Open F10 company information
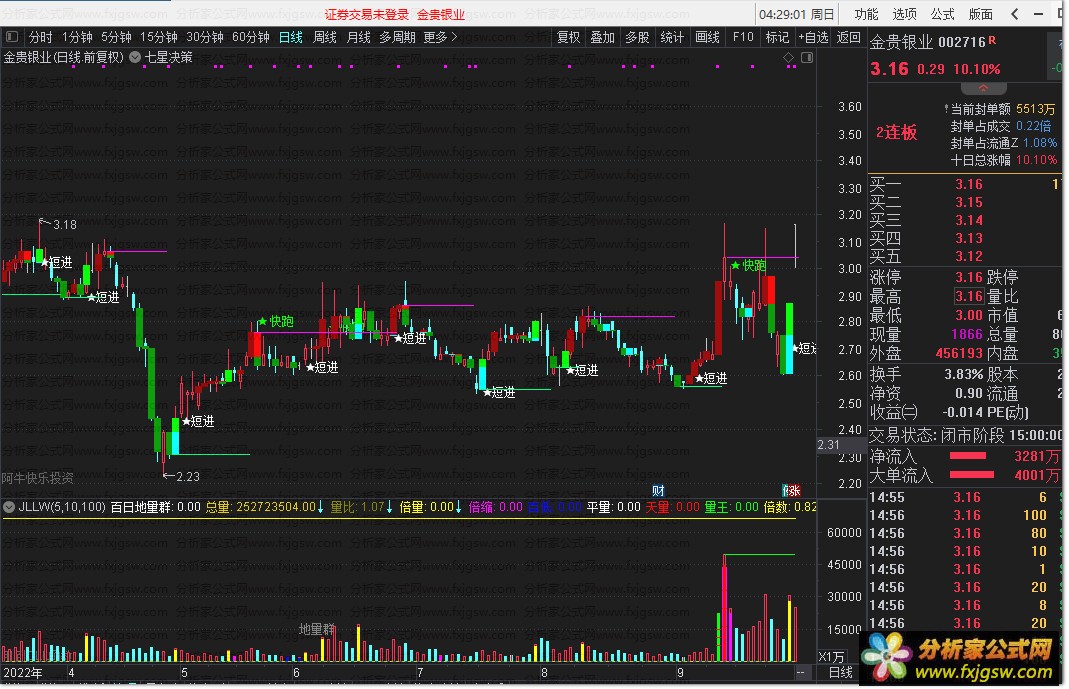This screenshot has width=1069, height=689. click(x=743, y=37)
